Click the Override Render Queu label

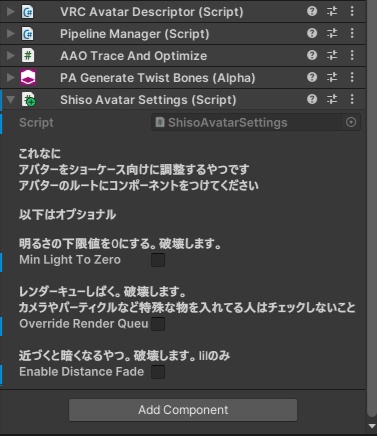[84, 324]
